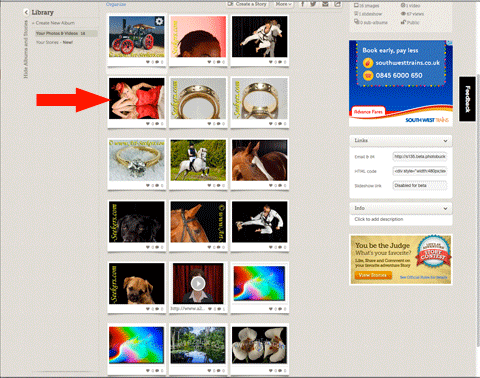The image size is (480, 378).
Task: Click the Advance Fares label on the ad
Action: [368, 112]
